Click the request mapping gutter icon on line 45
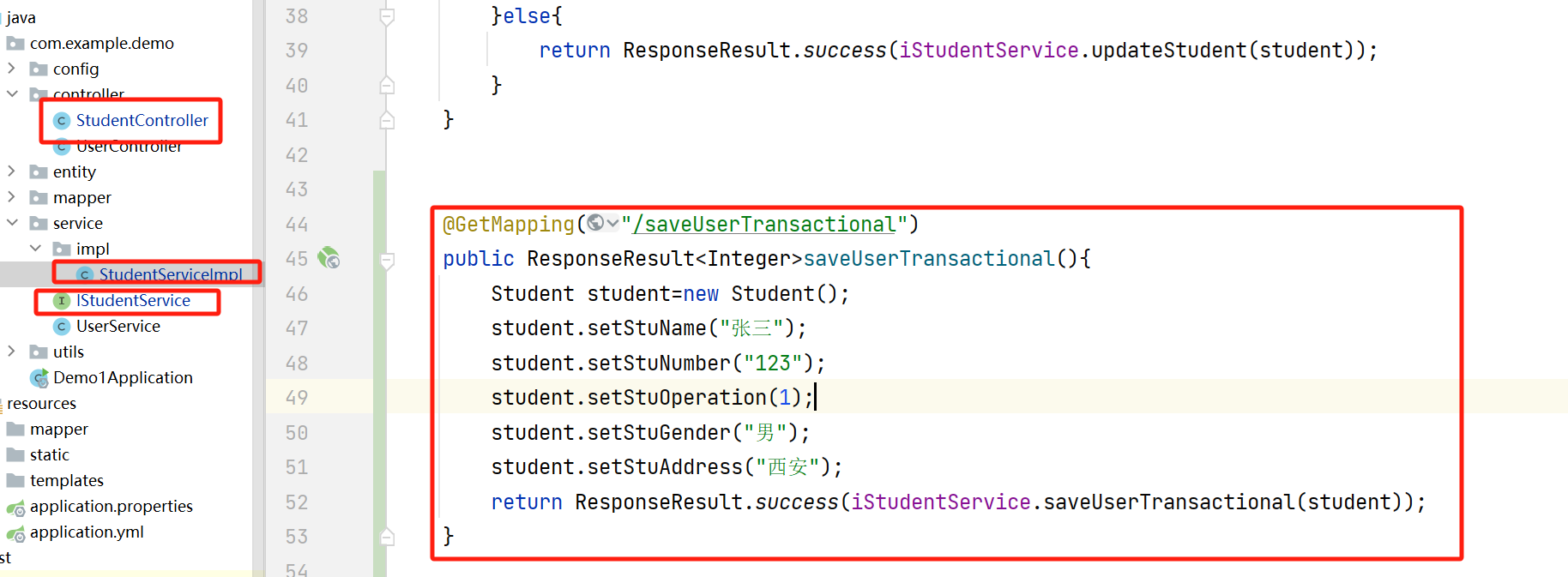This screenshot has height=577, width=1568. click(x=329, y=258)
